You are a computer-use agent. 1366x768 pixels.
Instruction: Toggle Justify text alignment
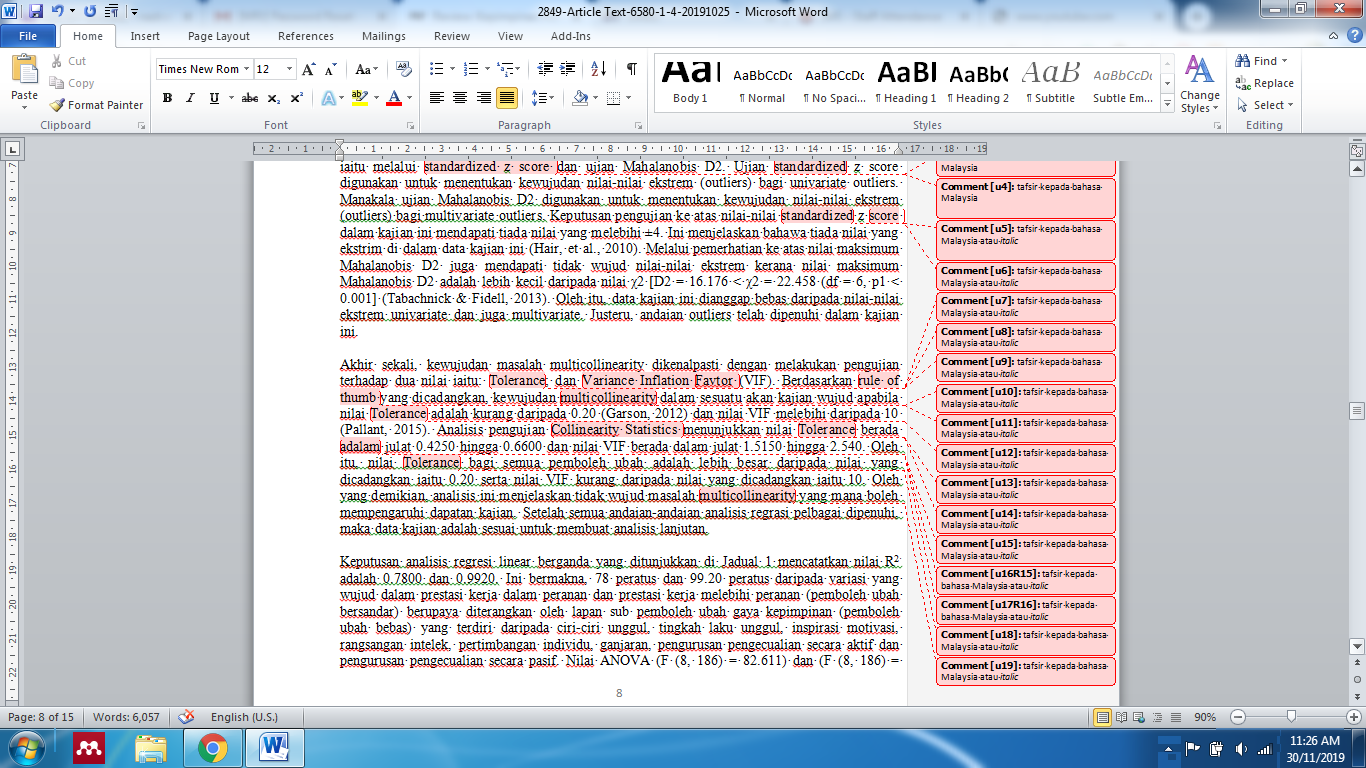coord(507,98)
